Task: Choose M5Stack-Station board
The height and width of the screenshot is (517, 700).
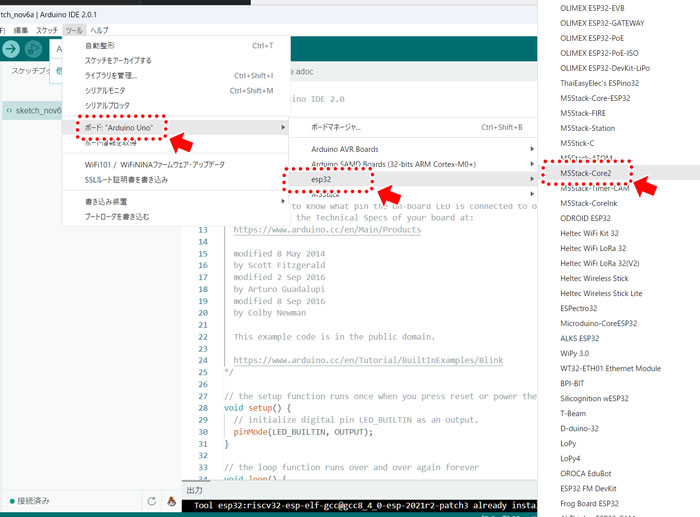Action: (588, 128)
